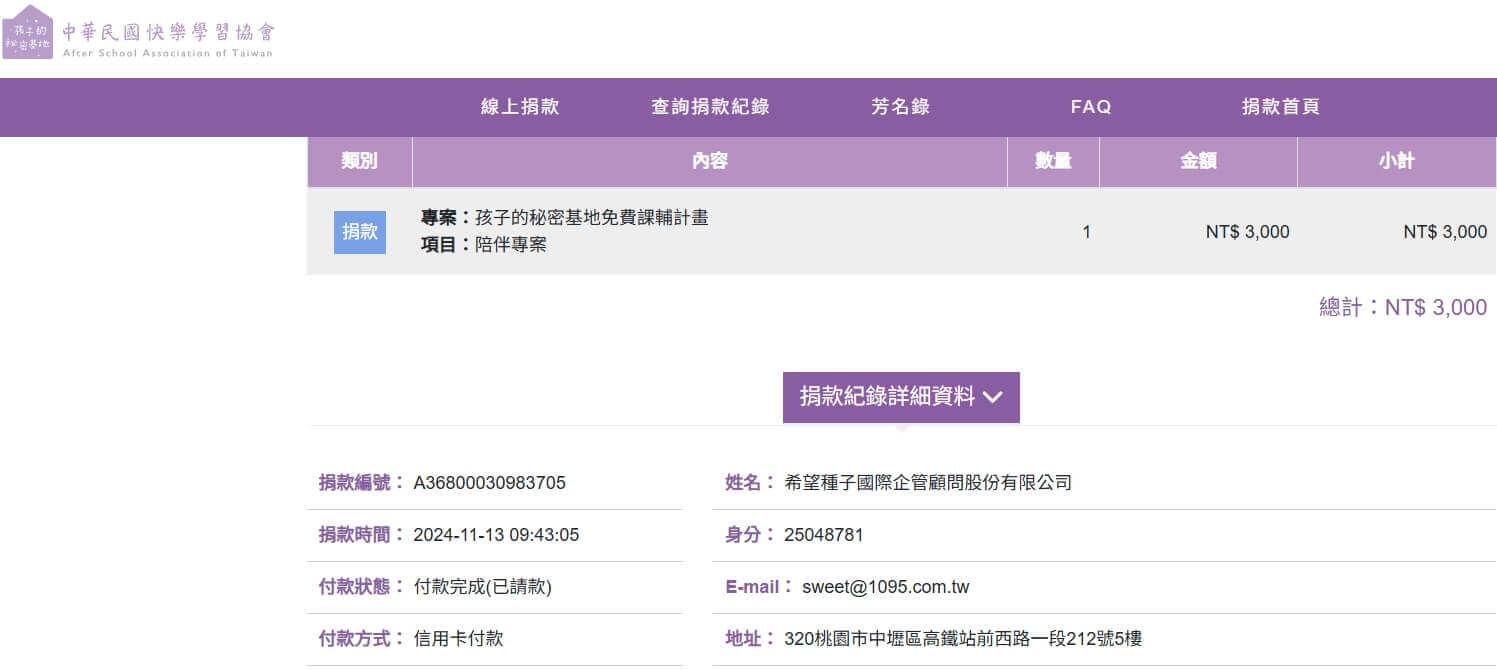Open the 線上捐款 menu item
This screenshot has width=1497, height=670.
520,107
